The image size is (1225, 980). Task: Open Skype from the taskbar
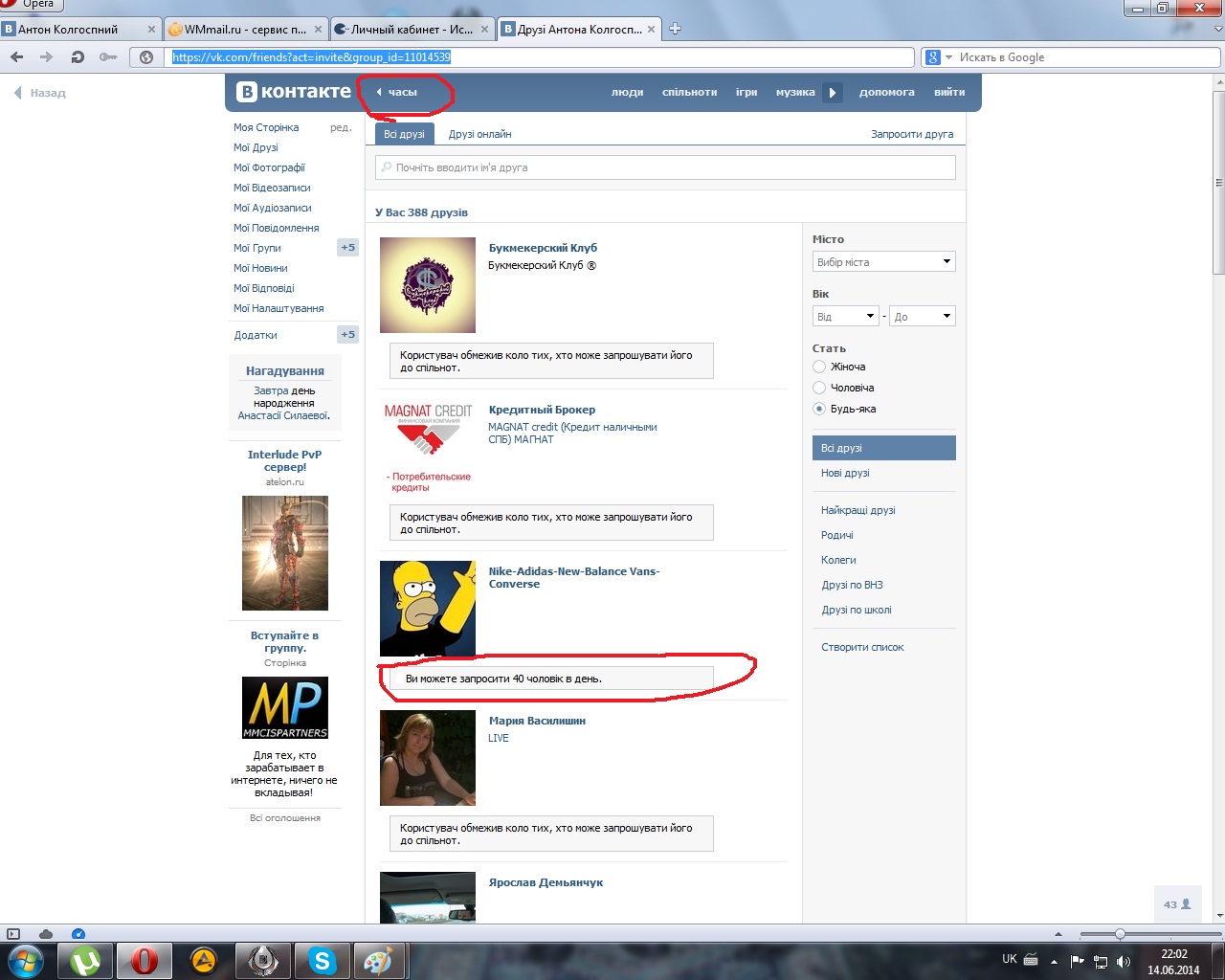pyautogui.click(x=323, y=960)
